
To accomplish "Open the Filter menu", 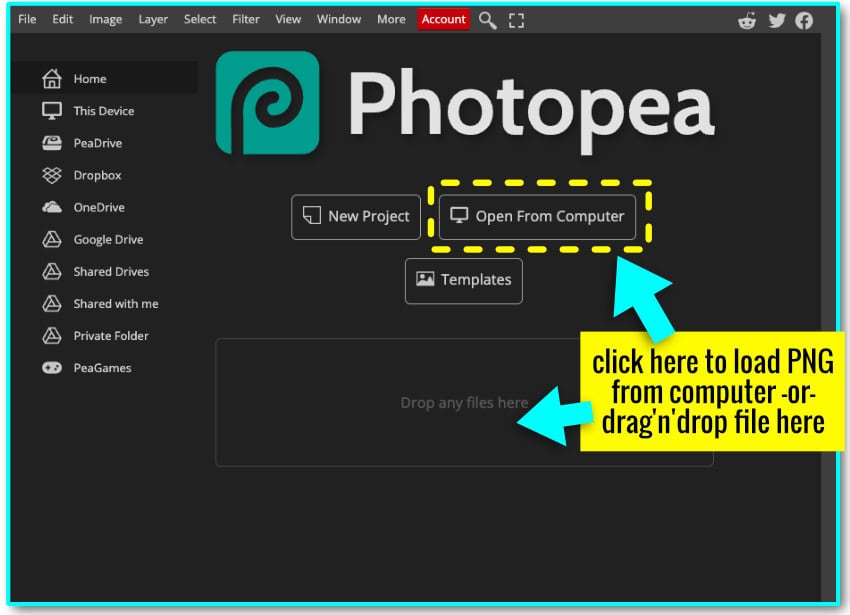I will tap(246, 20).
